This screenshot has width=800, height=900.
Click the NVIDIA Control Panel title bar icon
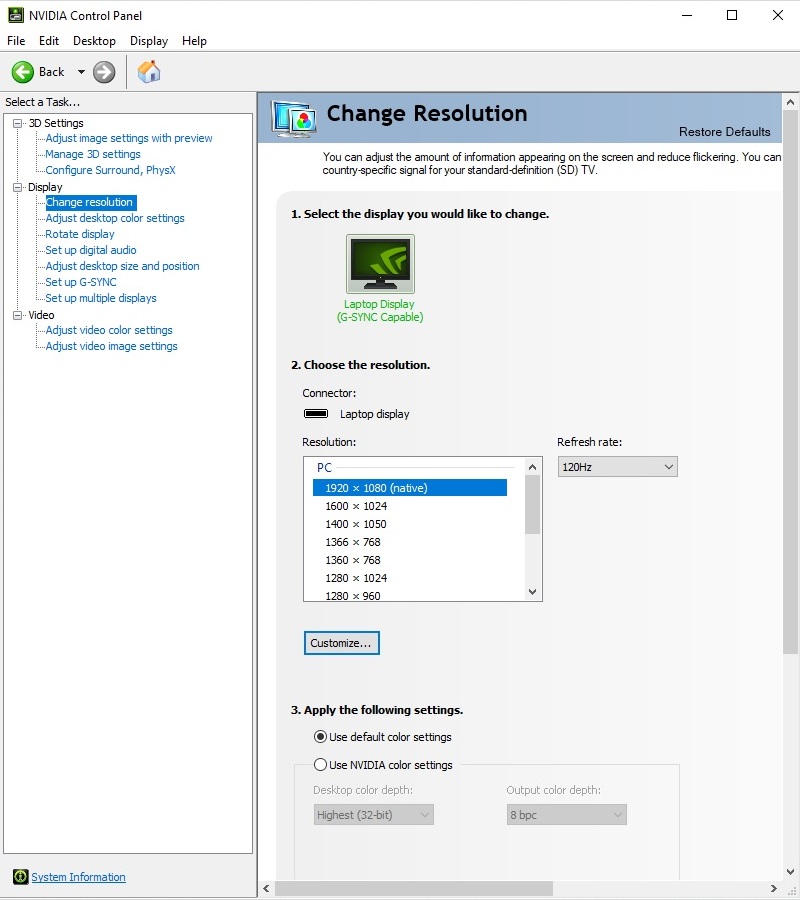click(x=15, y=15)
